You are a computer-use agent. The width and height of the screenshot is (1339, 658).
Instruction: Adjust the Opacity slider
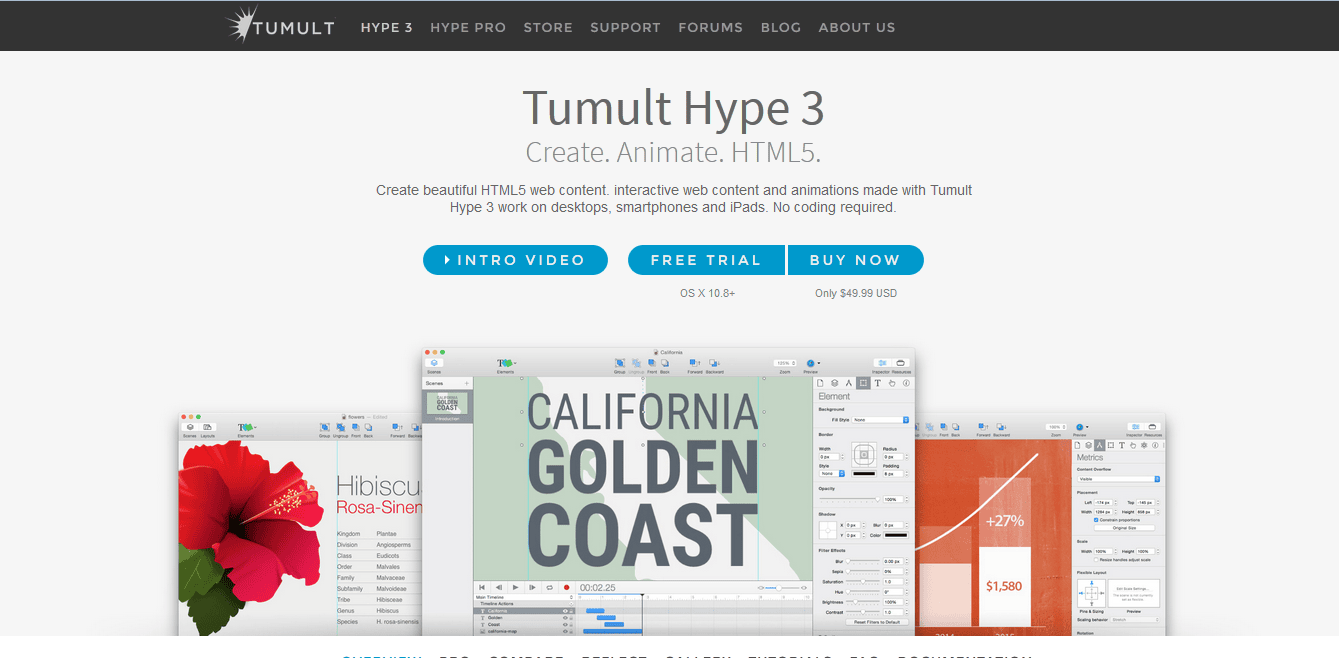pos(849,499)
